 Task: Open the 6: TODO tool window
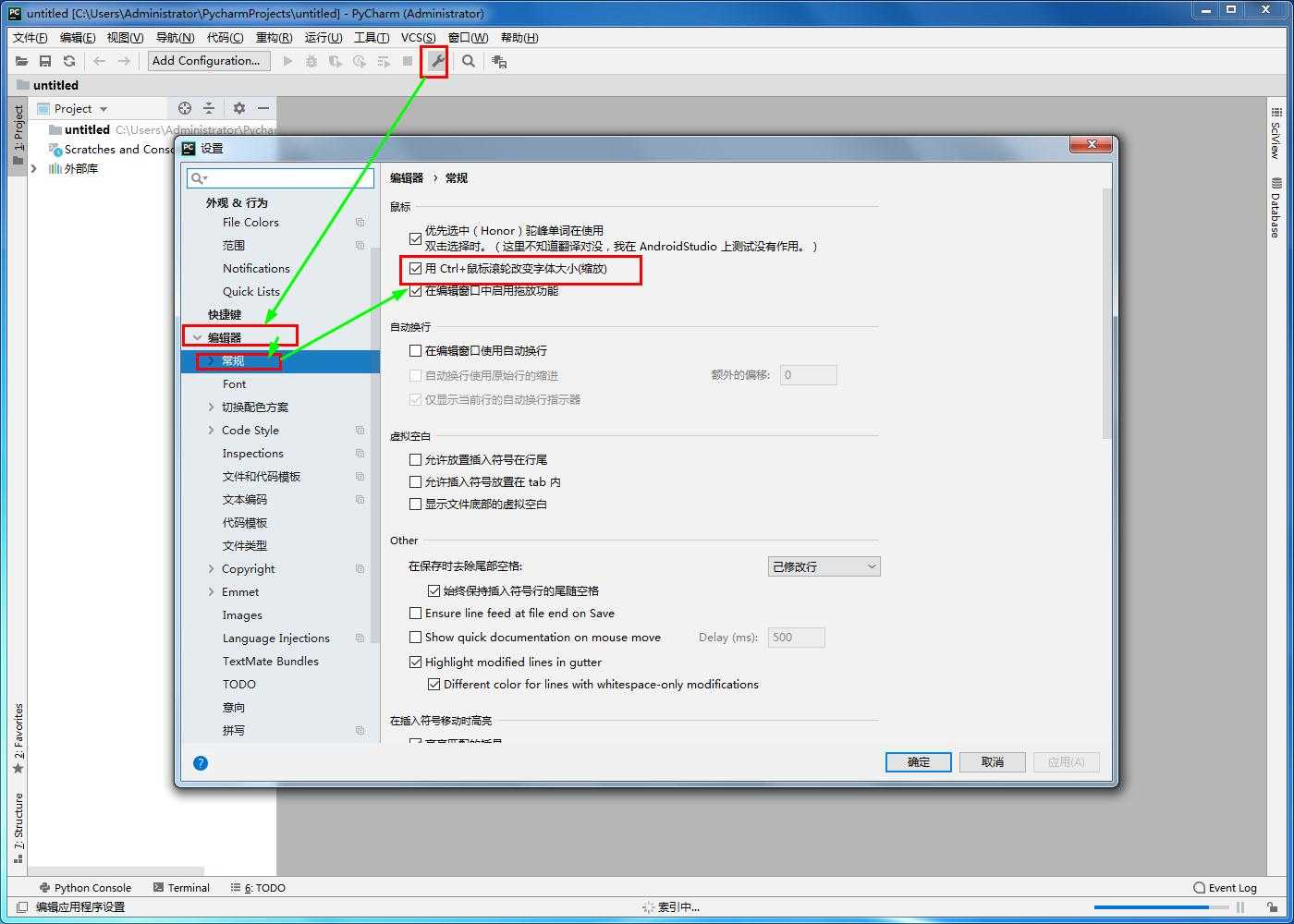258,888
